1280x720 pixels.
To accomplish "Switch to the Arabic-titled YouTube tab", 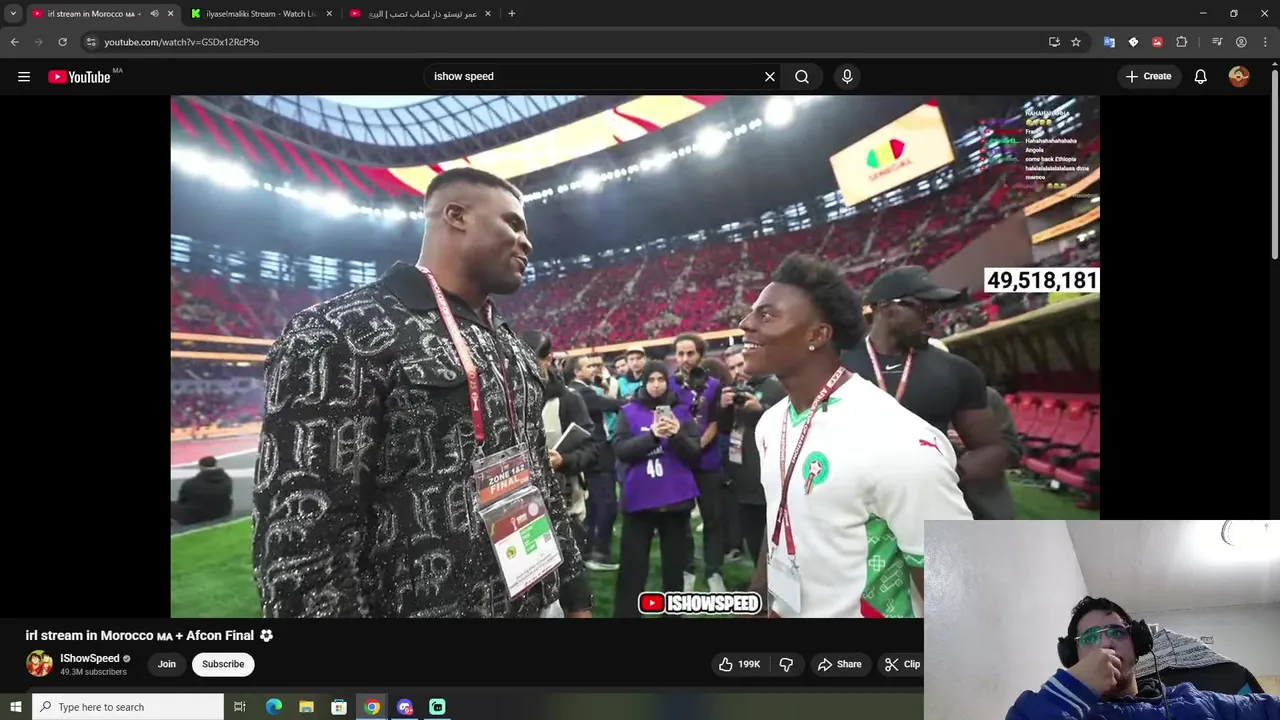I will (423, 14).
